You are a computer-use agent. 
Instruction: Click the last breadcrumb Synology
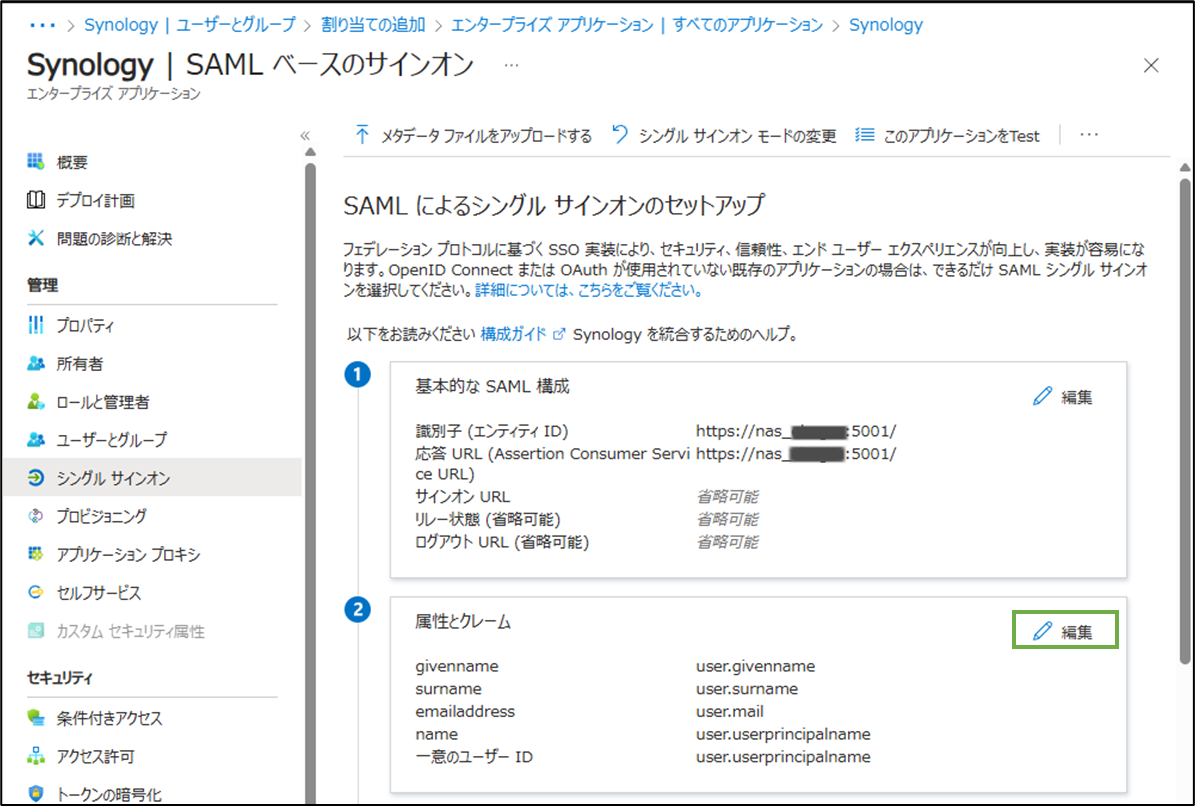[x=886, y=25]
